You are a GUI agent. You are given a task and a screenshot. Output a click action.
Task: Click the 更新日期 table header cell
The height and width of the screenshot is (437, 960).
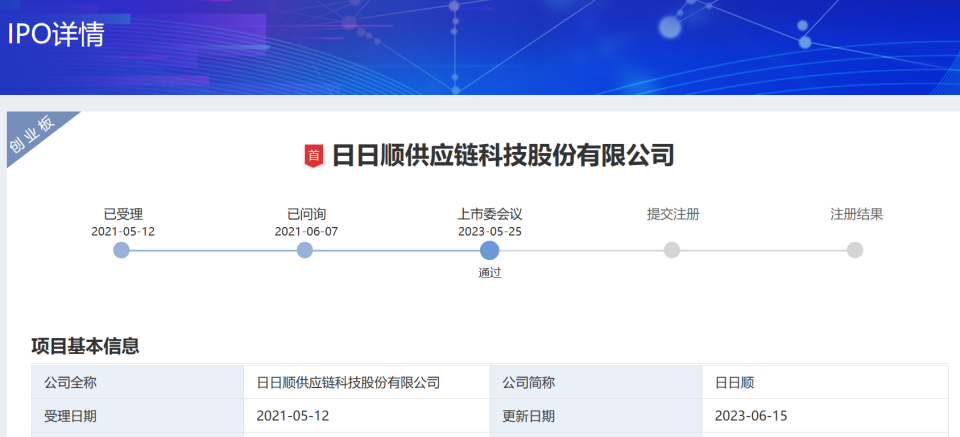(x=596, y=416)
